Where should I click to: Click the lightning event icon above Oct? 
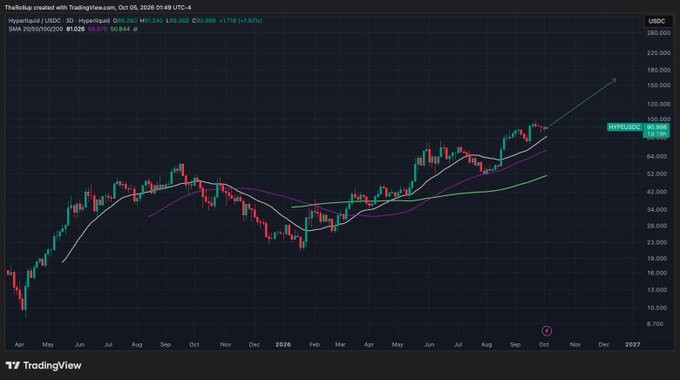(546, 331)
